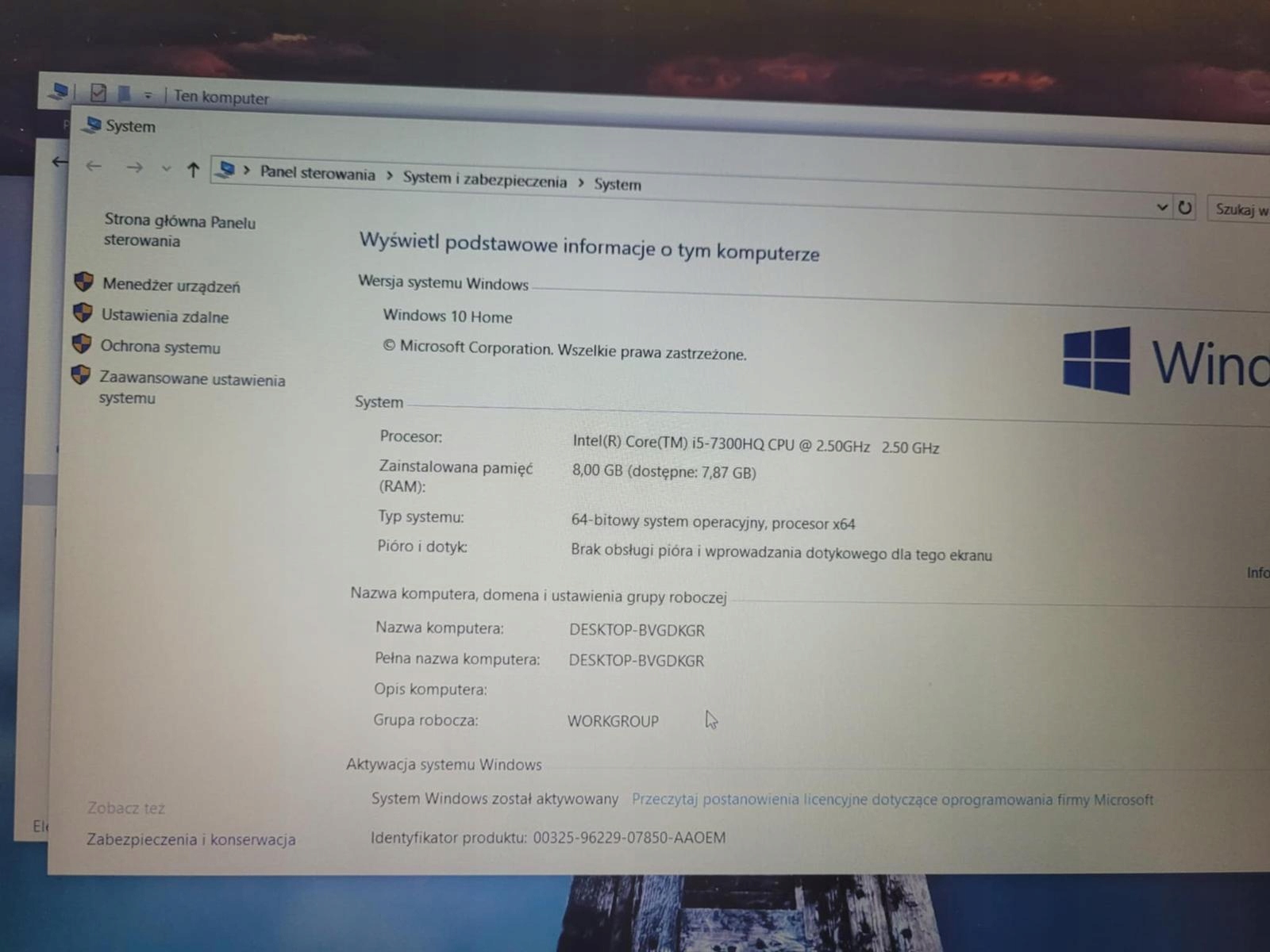
Task: Select WORKGROUP text
Action: point(613,721)
